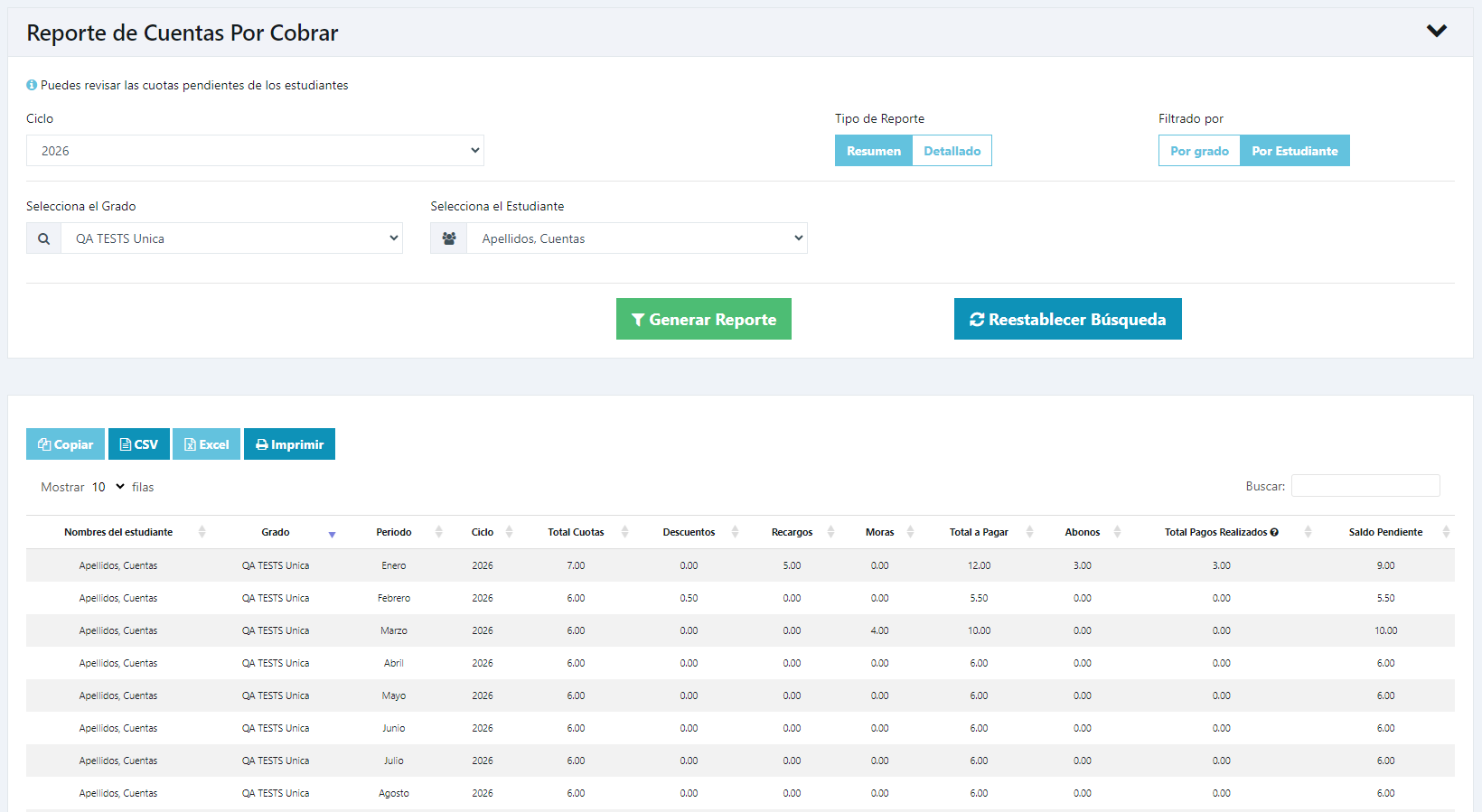Click 9.00 Saldo Pendiente in Enero row
The height and width of the screenshot is (812, 1482).
pos(1385,565)
